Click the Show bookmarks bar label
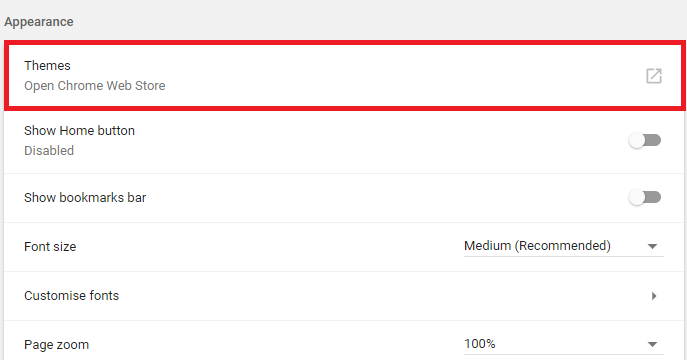The height and width of the screenshot is (360, 687). 85,198
